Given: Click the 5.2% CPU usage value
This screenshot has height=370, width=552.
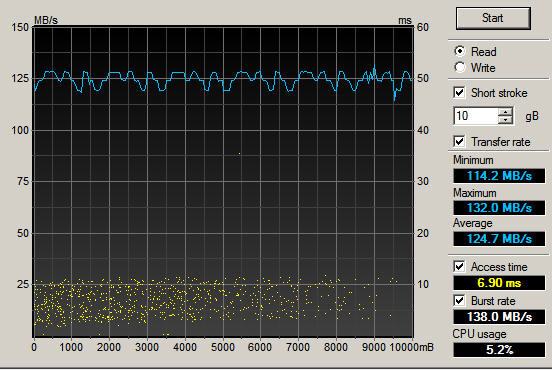Looking at the screenshot, I should tap(499, 350).
